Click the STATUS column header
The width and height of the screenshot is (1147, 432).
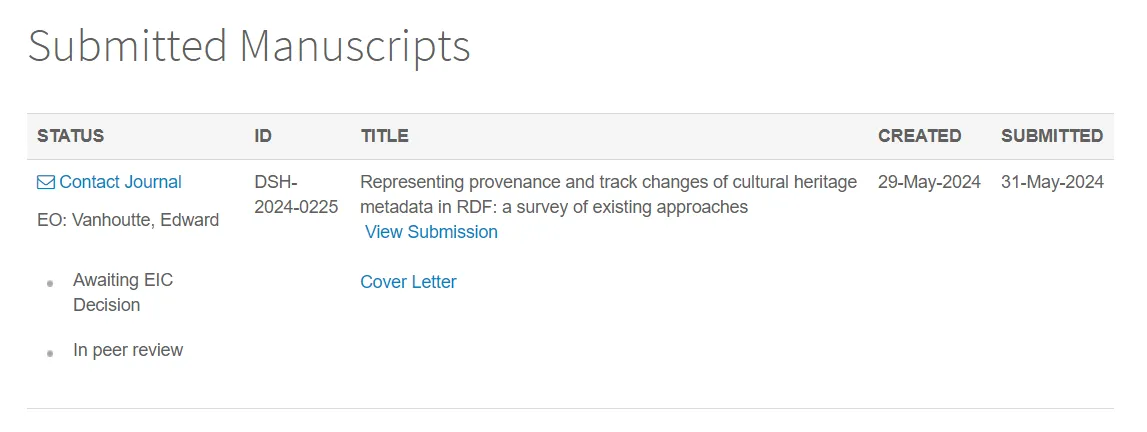70,136
